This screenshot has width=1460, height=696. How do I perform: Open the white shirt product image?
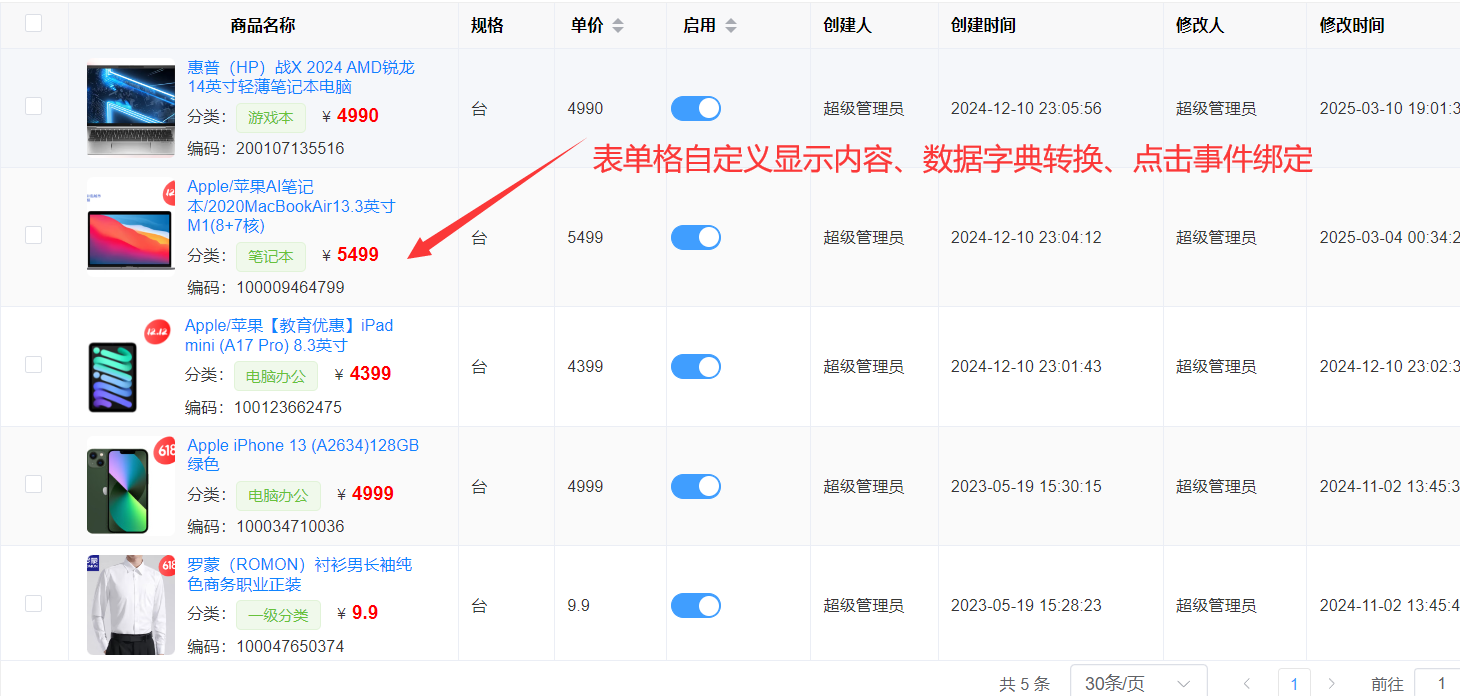tap(131, 605)
